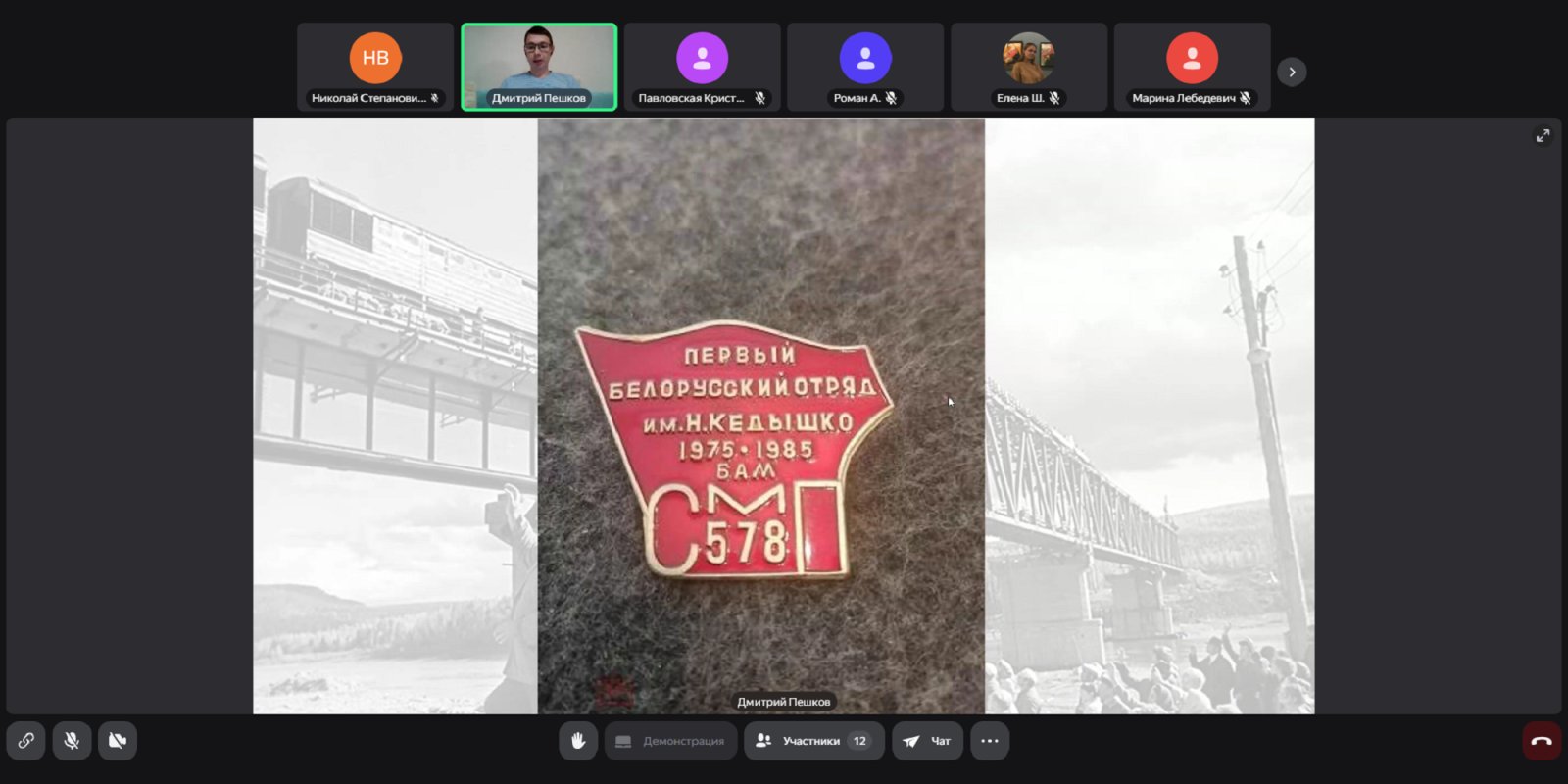The image size is (1568, 784).
Task: Select Николай Степанович participant tile
Action: [375, 67]
